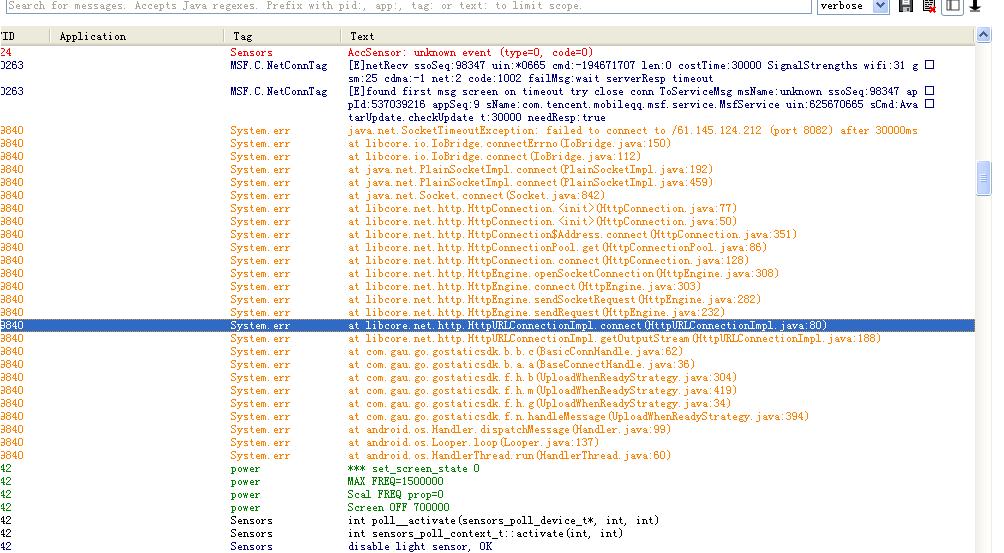Select the AccSensor unknown event row
The height and width of the screenshot is (553, 1004).
487,52
